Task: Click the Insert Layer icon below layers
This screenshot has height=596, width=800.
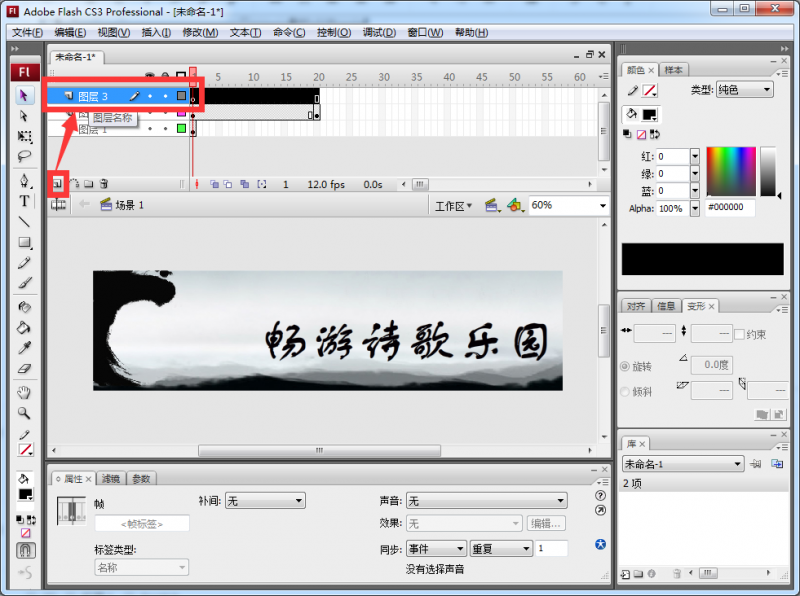Action: (x=58, y=184)
